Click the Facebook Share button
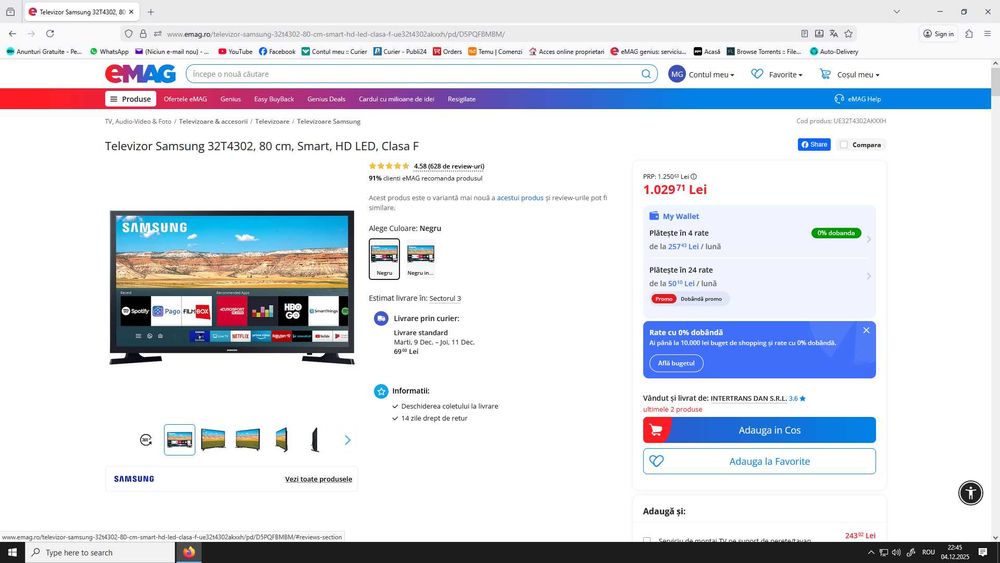 coord(814,145)
